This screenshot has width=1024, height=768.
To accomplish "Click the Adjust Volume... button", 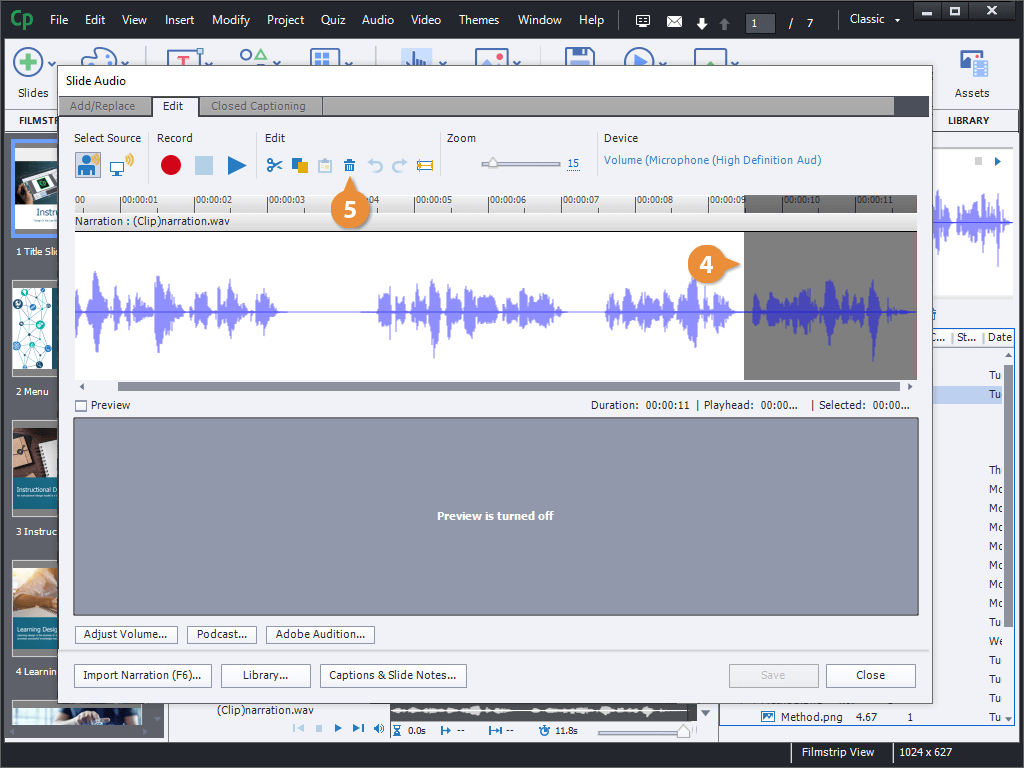I will [x=126, y=635].
